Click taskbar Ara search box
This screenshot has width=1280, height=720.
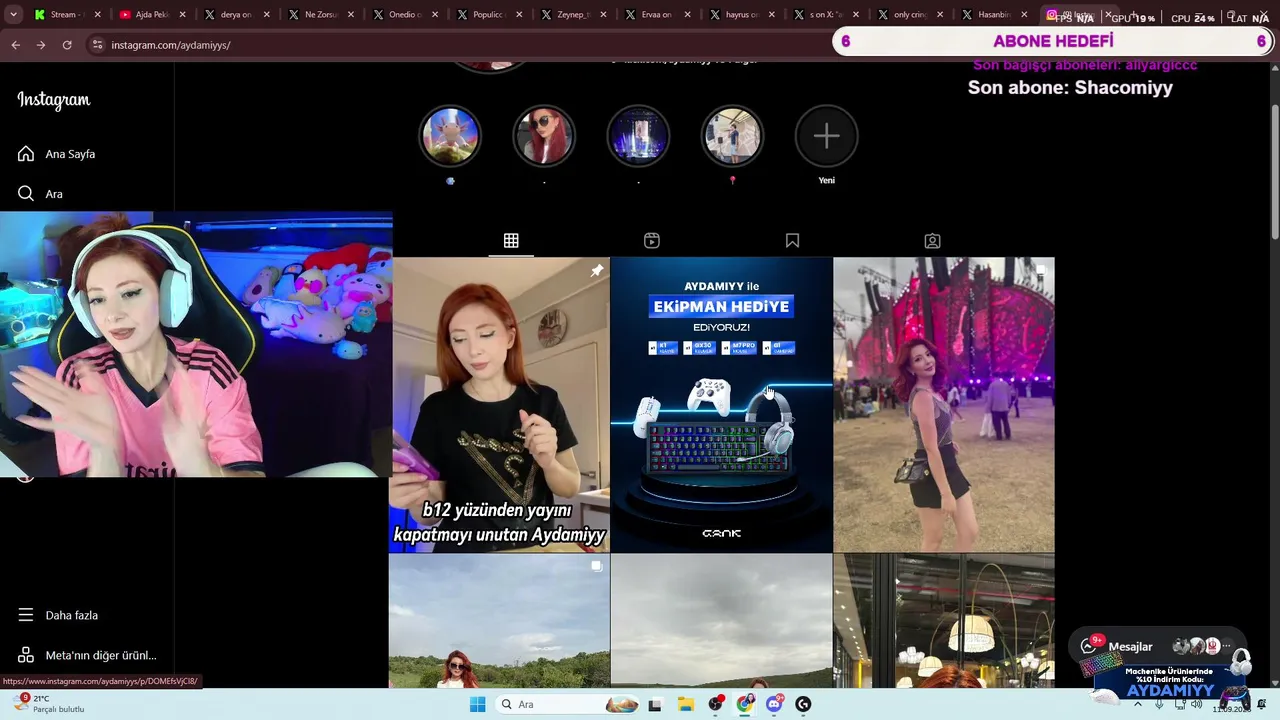[568, 704]
